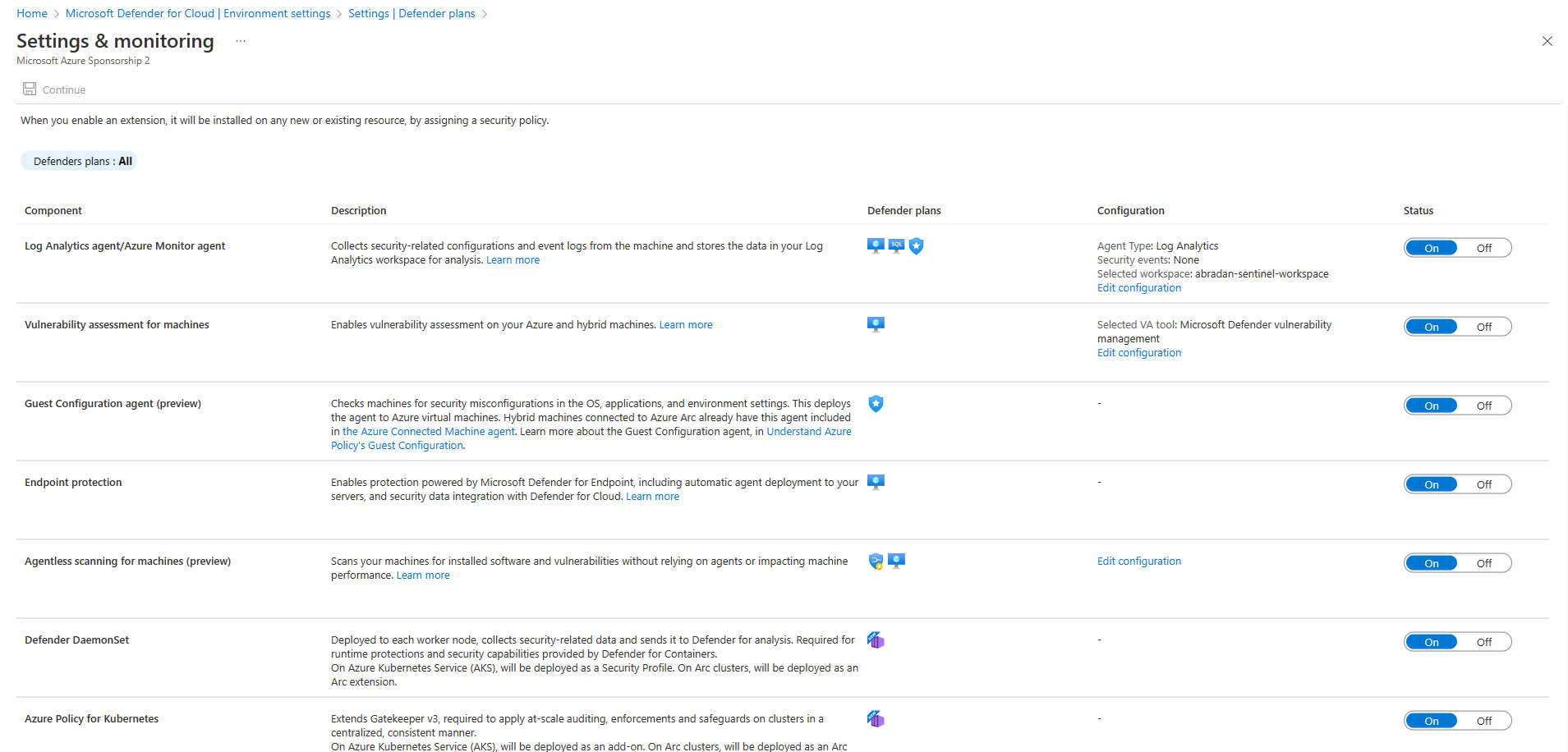Image resolution: width=1568 pixels, height=752 pixels.
Task: Click the containers icon for Azure Policy for Kubernetes
Action: tap(876, 718)
